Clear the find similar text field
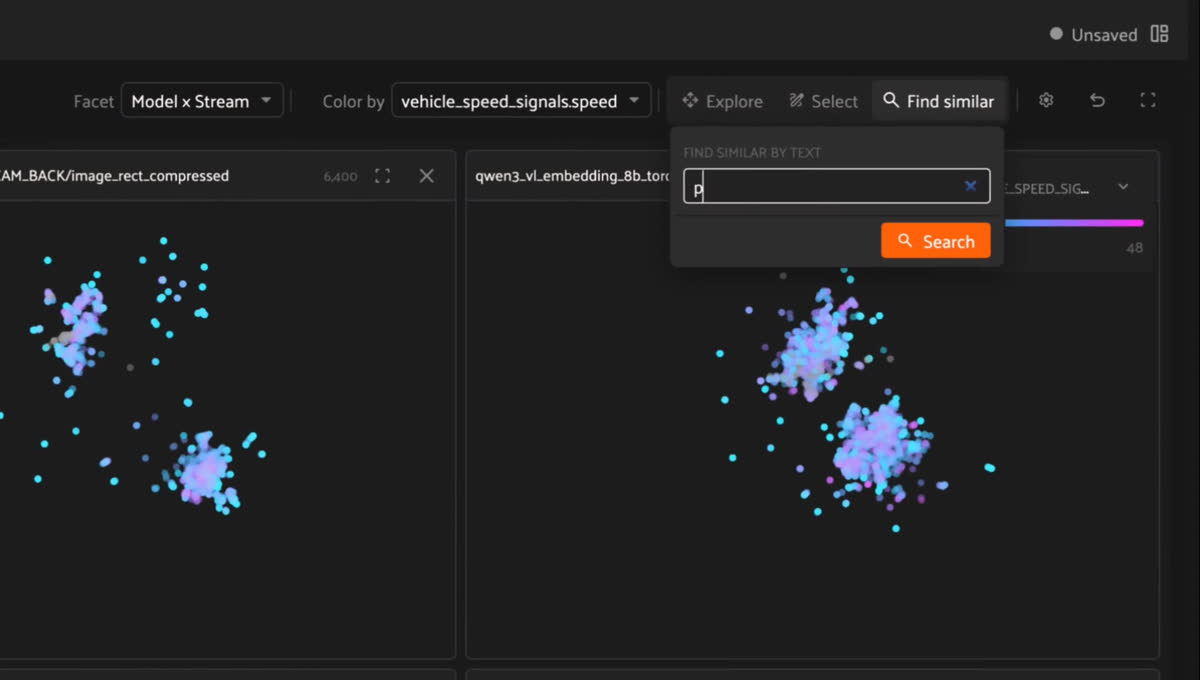Screen dimensions: 1200x680 (x=970, y=186)
